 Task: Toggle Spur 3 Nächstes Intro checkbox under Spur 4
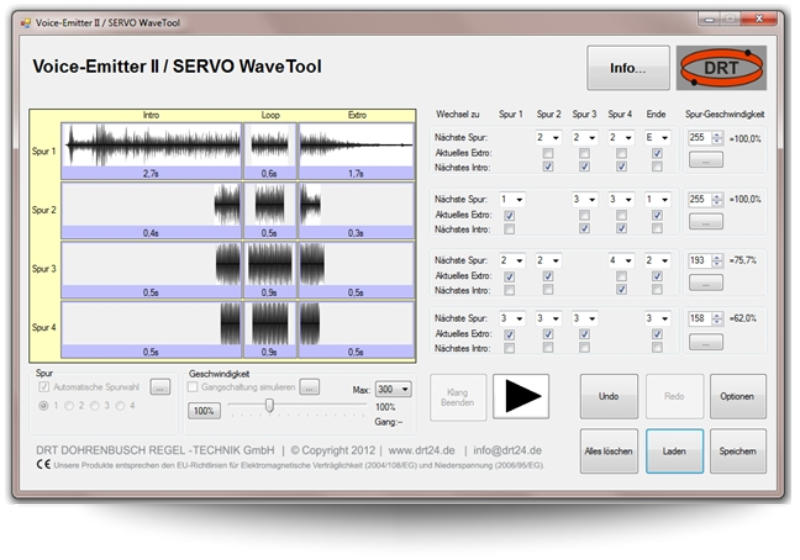[621, 290]
